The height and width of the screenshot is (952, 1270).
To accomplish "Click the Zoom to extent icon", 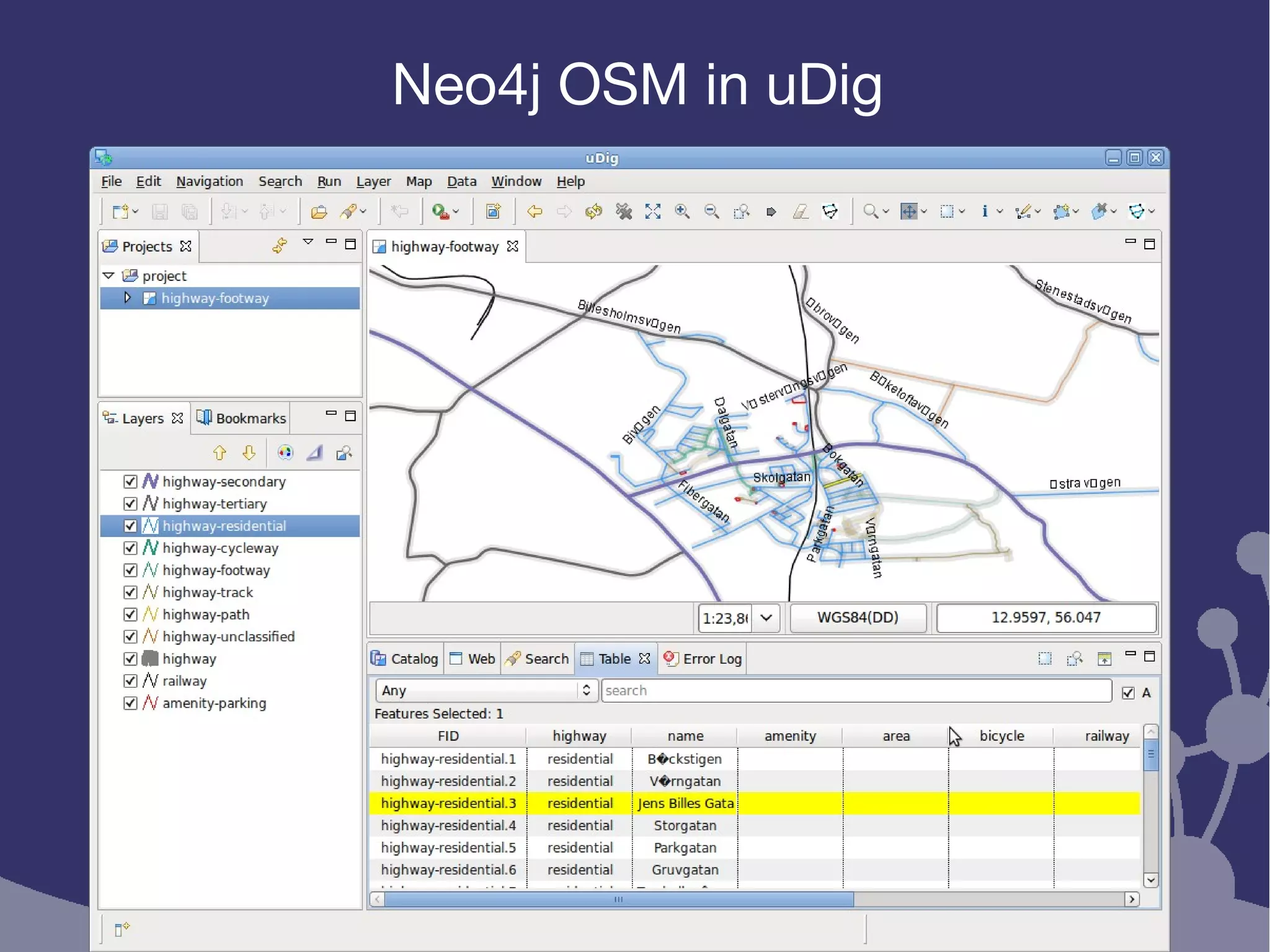I will [x=652, y=212].
